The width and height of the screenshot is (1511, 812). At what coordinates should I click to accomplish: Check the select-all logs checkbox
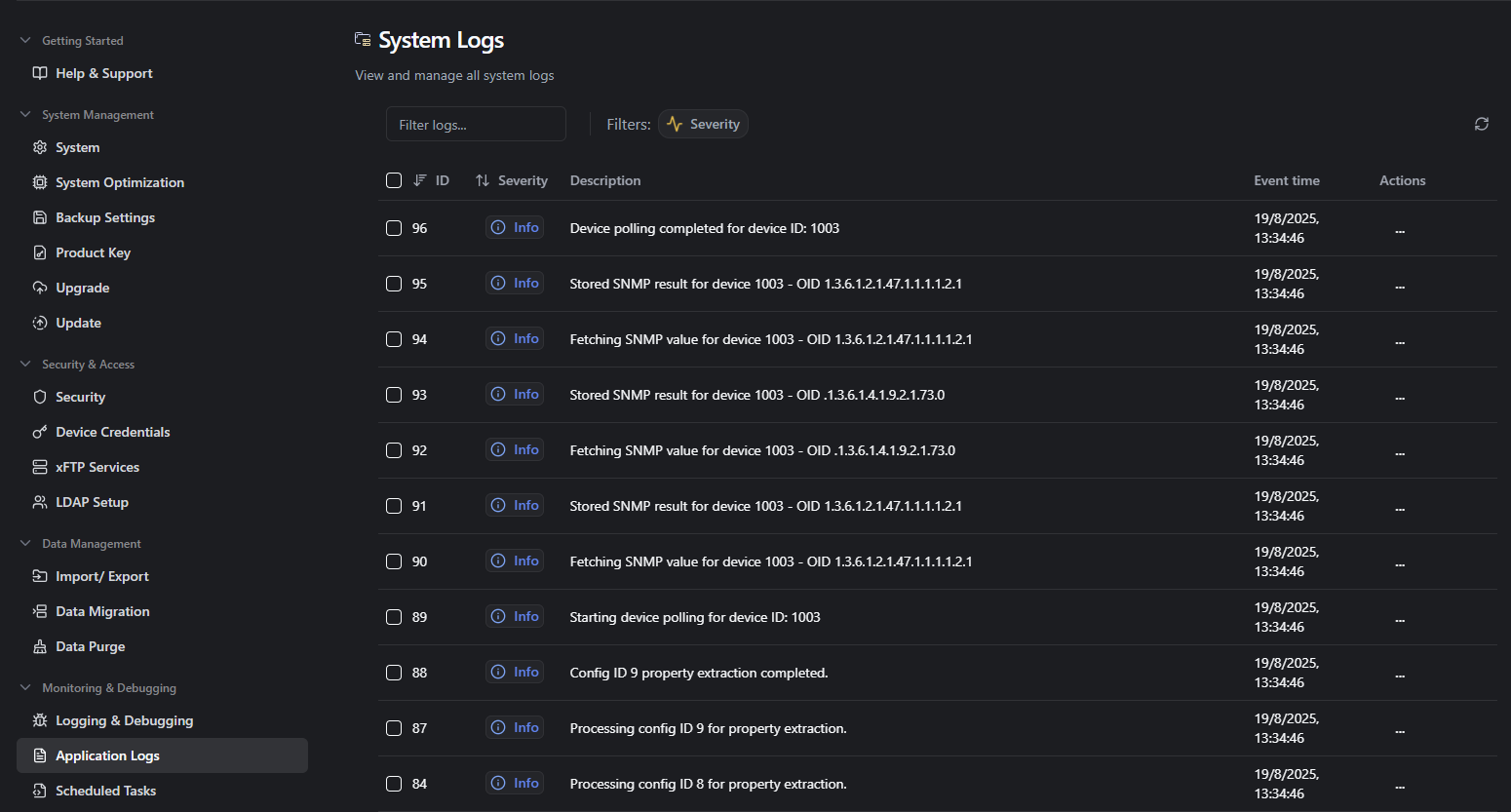394,180
